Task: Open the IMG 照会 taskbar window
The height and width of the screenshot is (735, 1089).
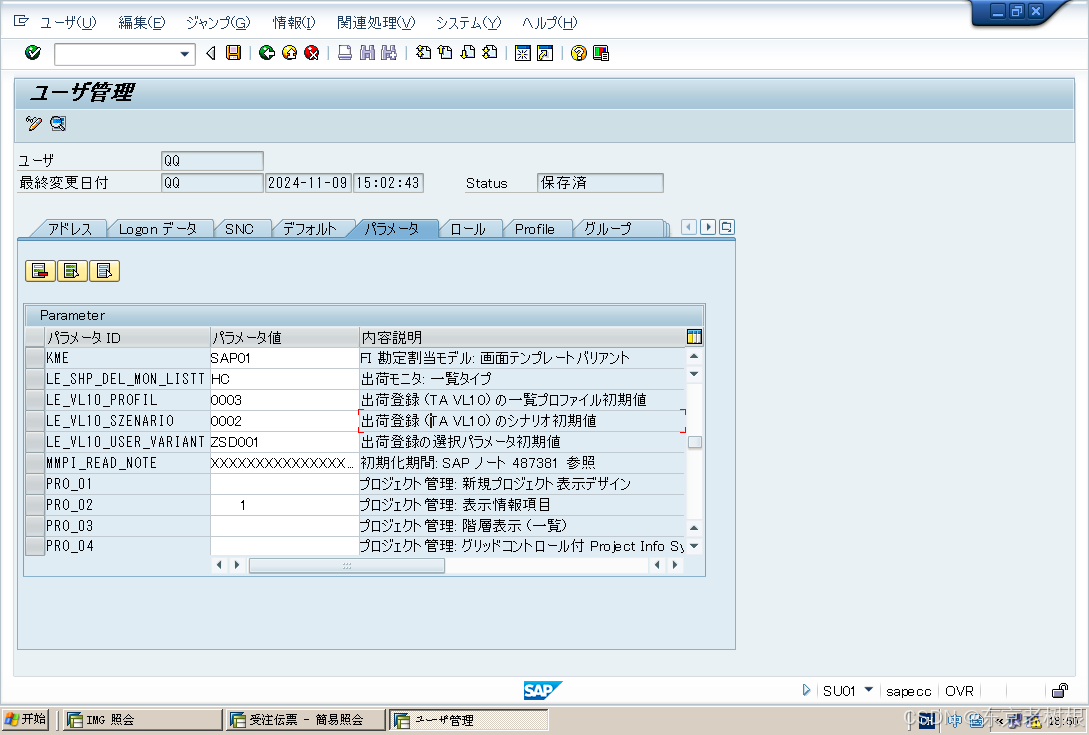Action: point(143,720)
